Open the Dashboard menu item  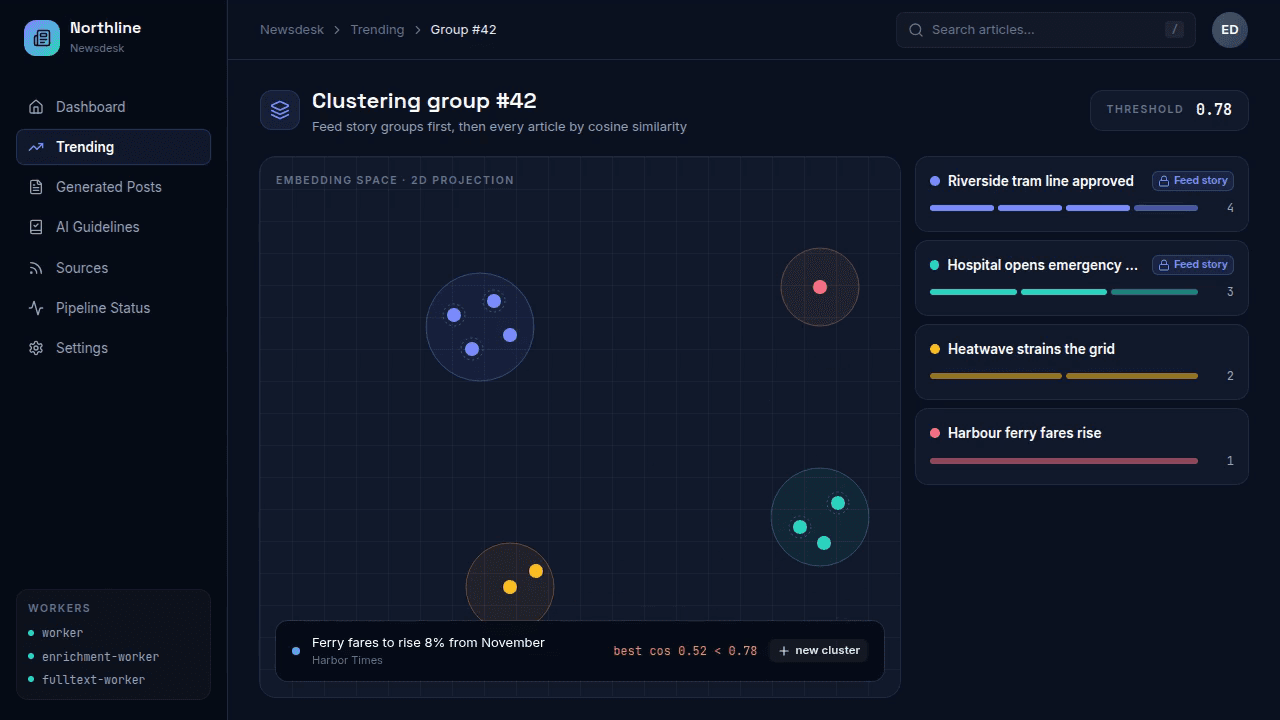tap(113, 107)
